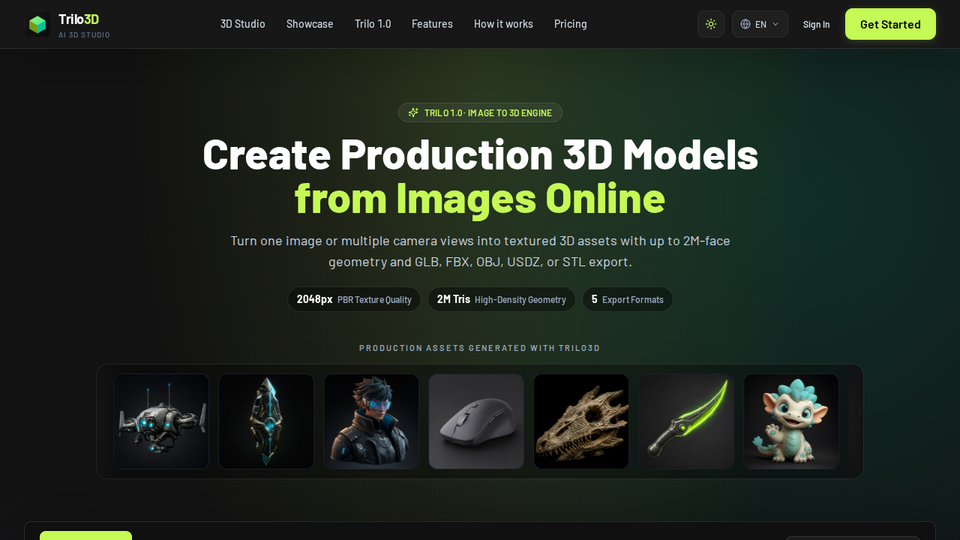Click the Get Started button

pyautogui.click(x=890, y=24)
